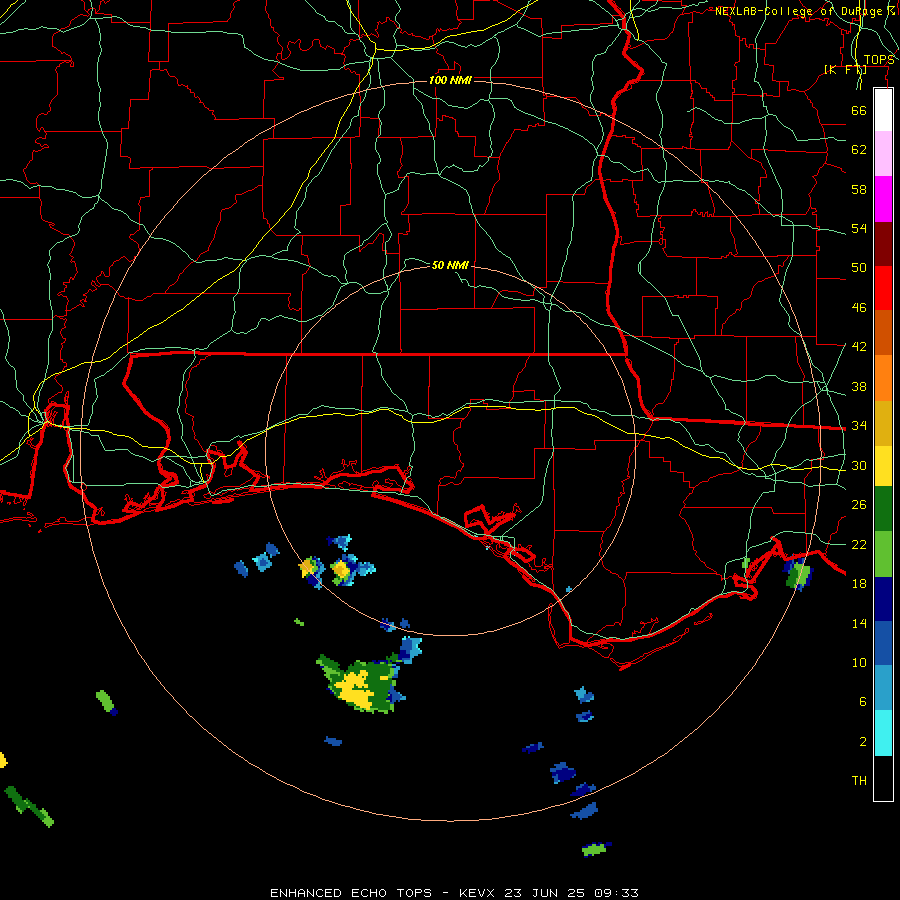Click the 18 label on the legend

[x=859, y=584]
